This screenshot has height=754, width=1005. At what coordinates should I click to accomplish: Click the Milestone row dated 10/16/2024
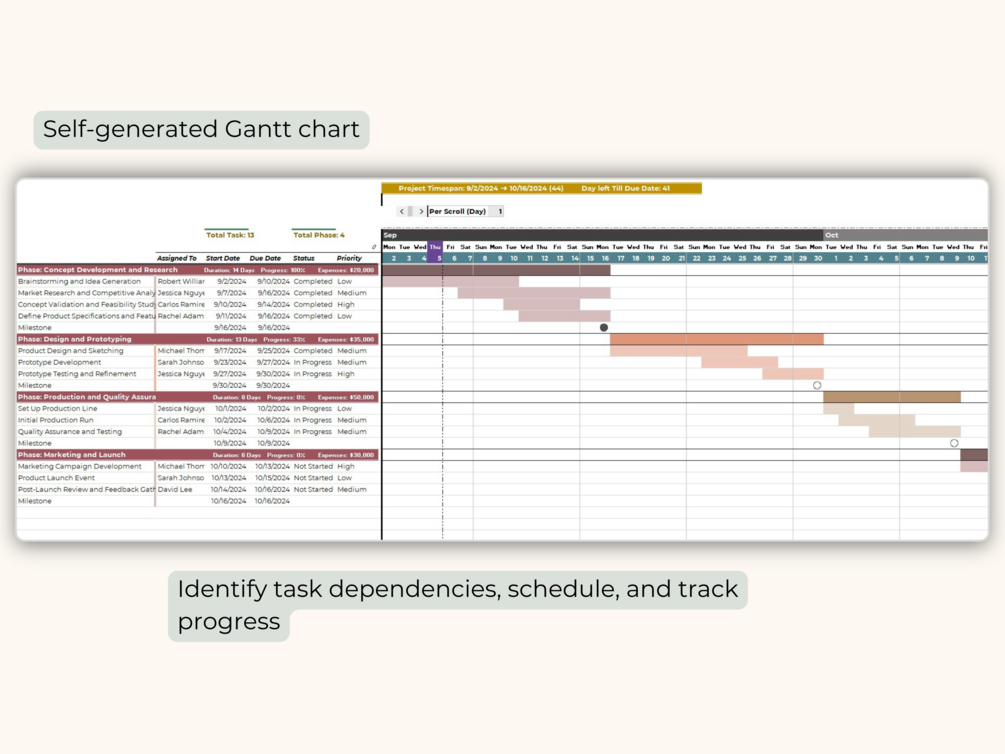pos(197,501)
